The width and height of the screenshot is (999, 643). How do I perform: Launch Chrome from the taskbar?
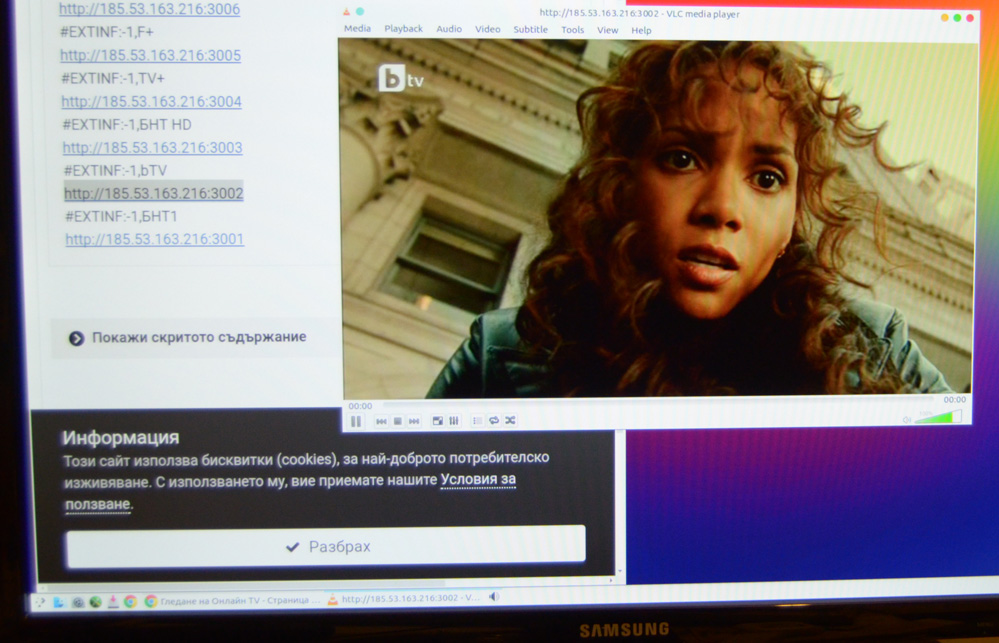[x=130, y=601]
